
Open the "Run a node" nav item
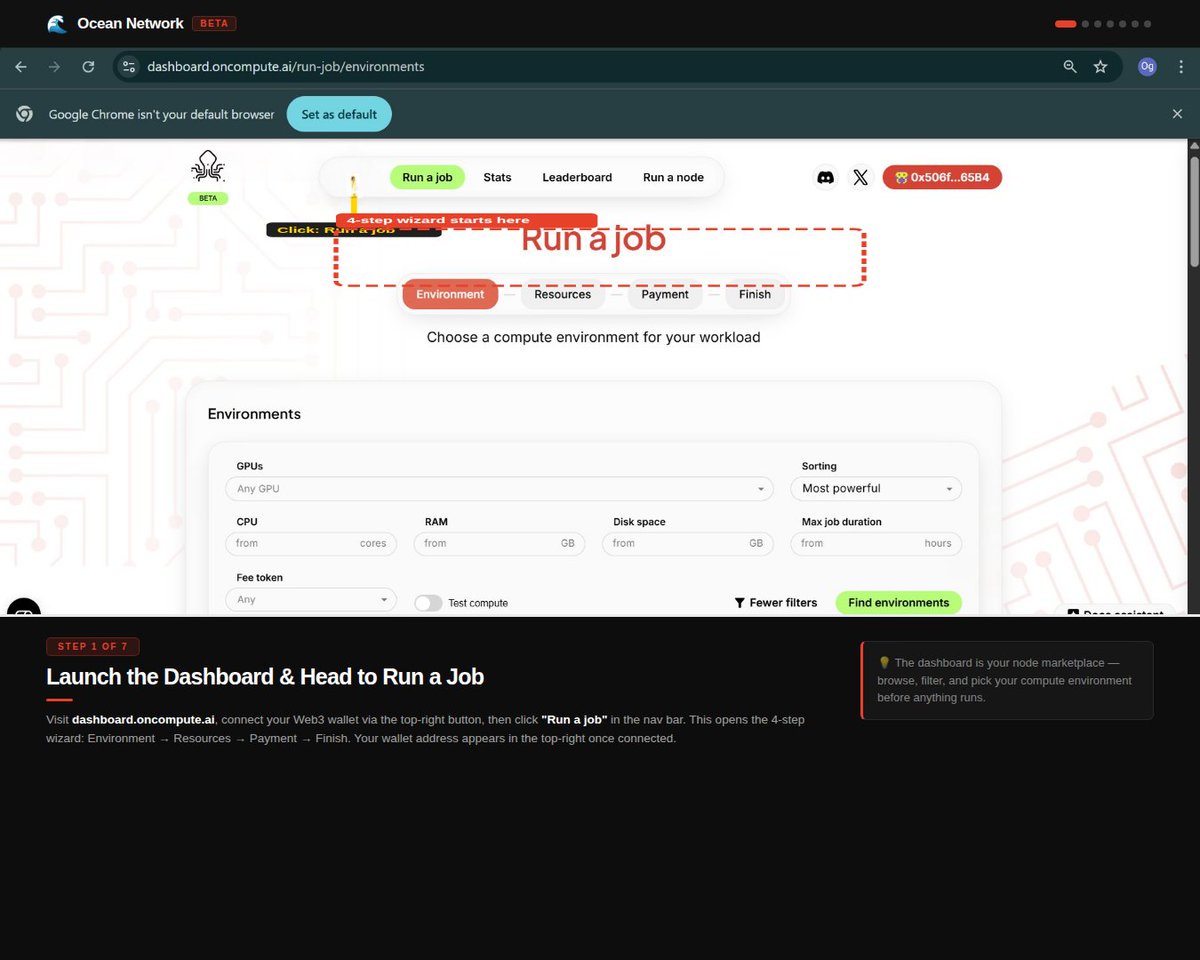coord(673,177)
